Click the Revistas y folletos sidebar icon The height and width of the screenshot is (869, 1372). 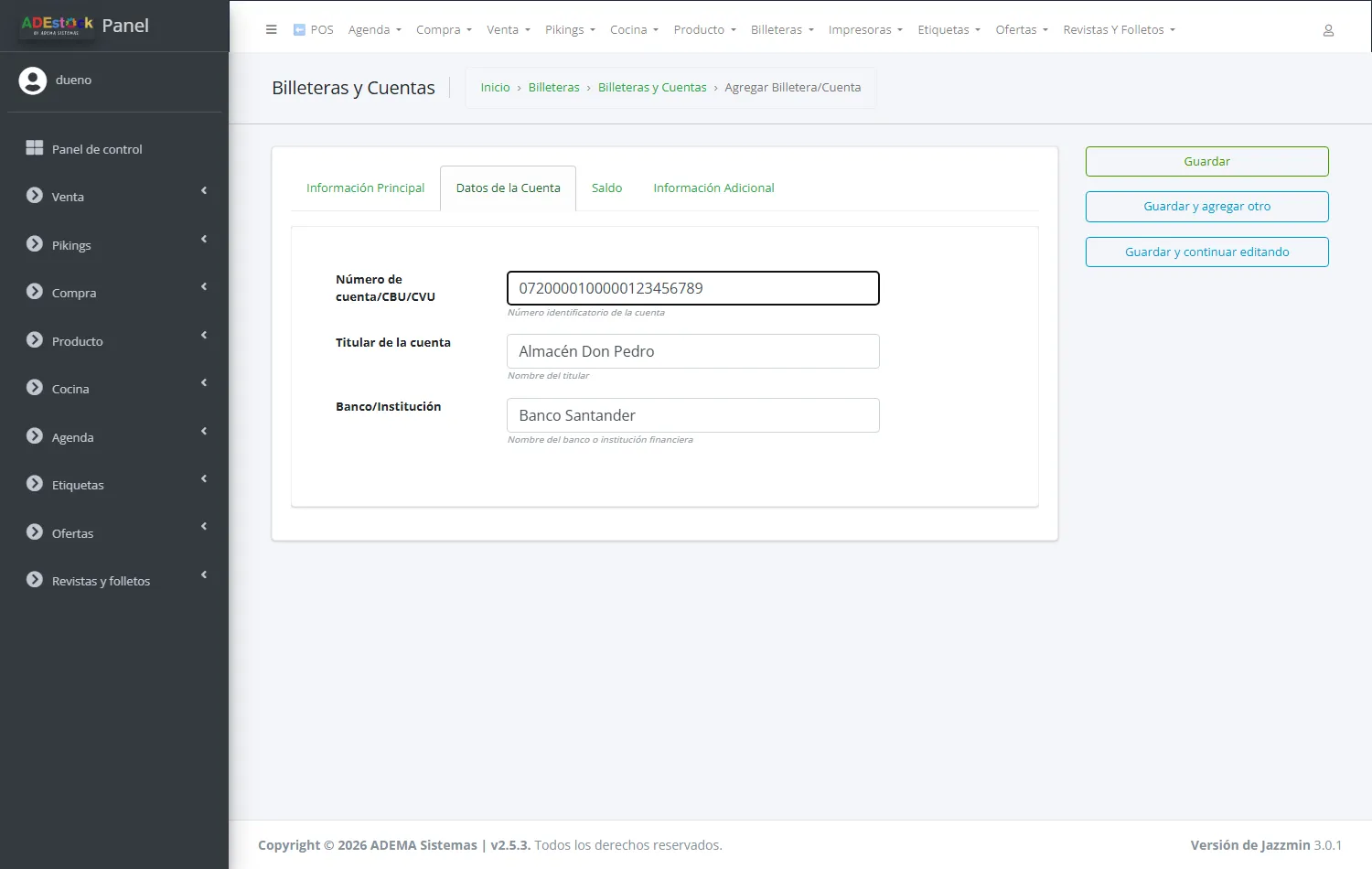click(x=35, y=580)
